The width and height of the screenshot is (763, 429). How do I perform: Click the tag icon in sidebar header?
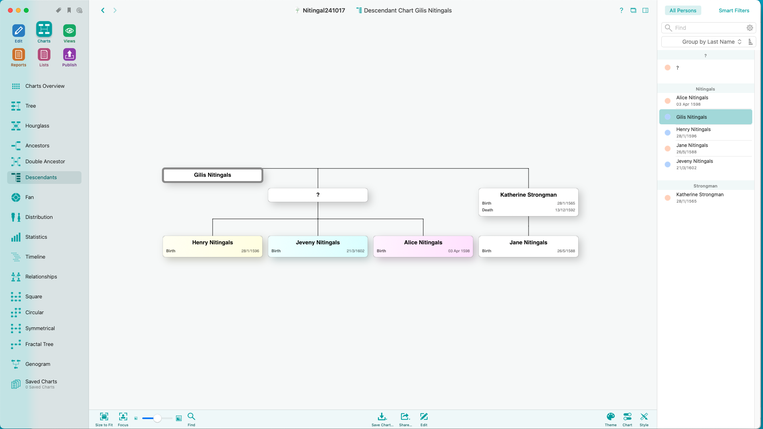click(58, 10)
